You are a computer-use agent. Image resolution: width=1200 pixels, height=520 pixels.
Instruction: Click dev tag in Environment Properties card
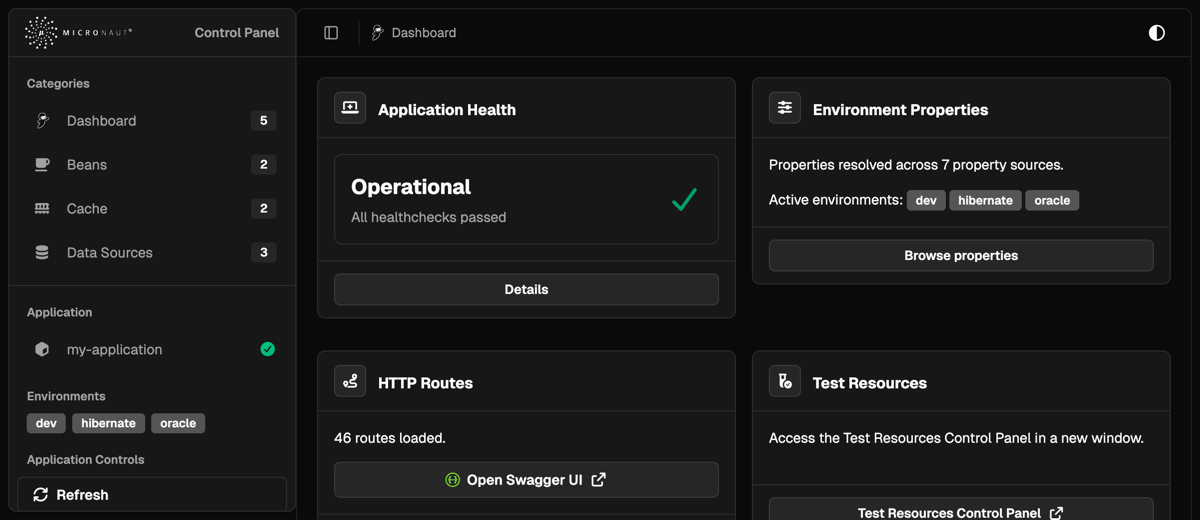click(x=926, y=201)
